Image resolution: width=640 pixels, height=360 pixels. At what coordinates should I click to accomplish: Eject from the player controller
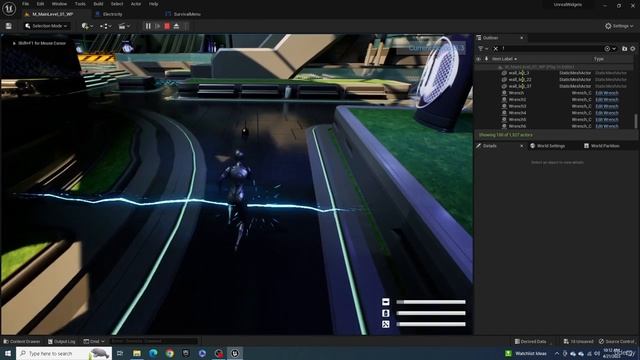tap(176, 26)
